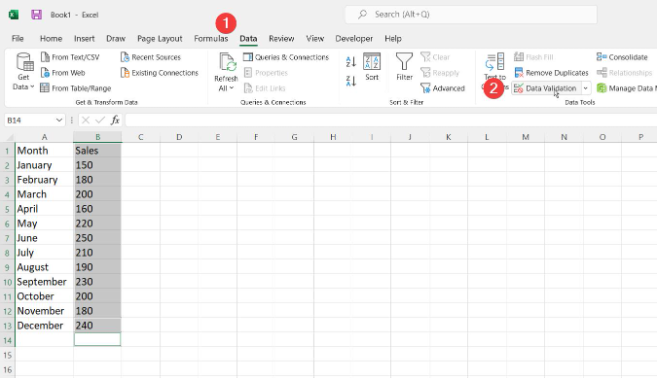Click the Consolidate button
Viewport: 657px width, 378px height.
tap(622, 57)
